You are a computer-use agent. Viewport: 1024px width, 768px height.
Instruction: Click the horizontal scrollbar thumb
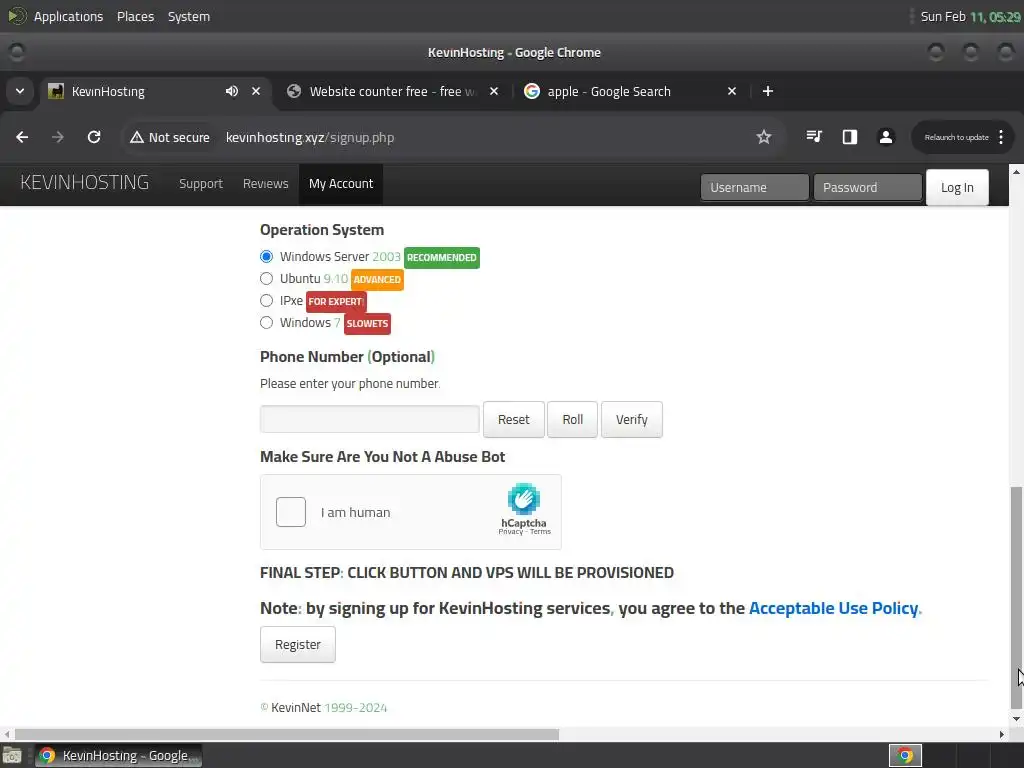tap(287, 734)
